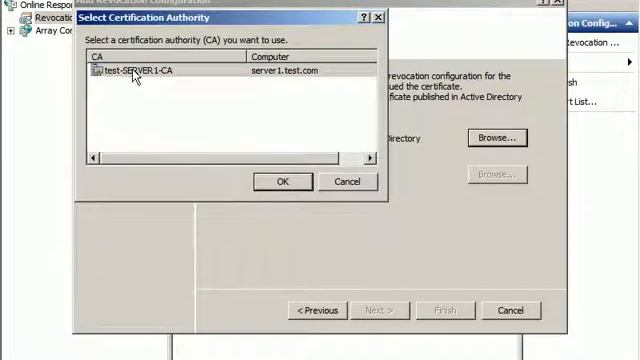This screenshot has height=360, width=640.
Task: Click OK in Select Certification Authority dialog
Action: [x=283, y=182]
